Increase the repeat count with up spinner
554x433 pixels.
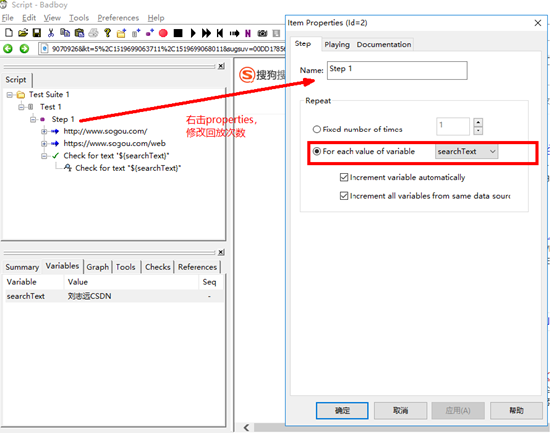pyautogui.click(x=478, y=122)
